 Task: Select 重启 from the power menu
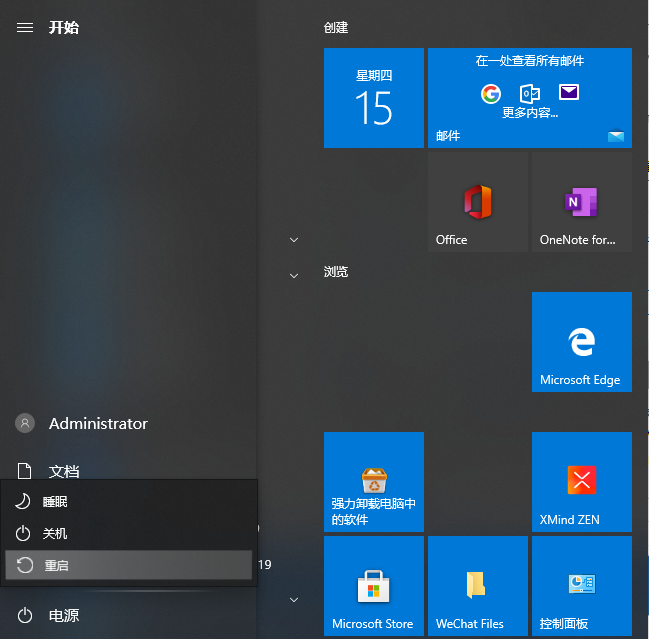129,565
